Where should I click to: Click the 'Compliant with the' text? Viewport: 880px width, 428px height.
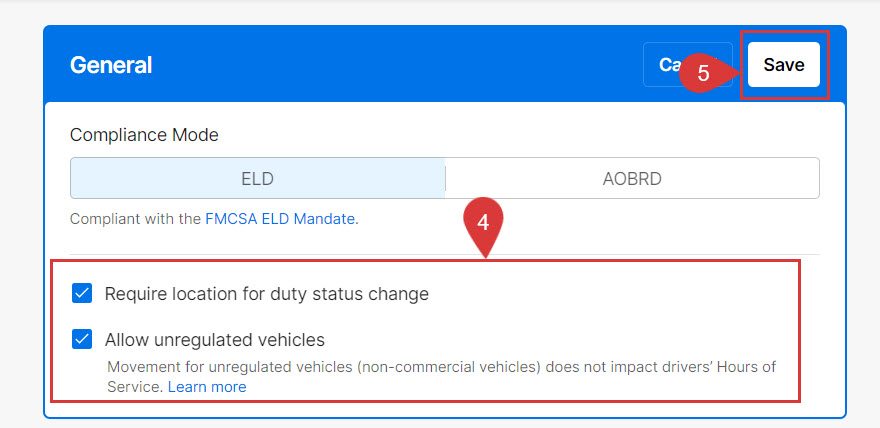[x=135, y=218]
